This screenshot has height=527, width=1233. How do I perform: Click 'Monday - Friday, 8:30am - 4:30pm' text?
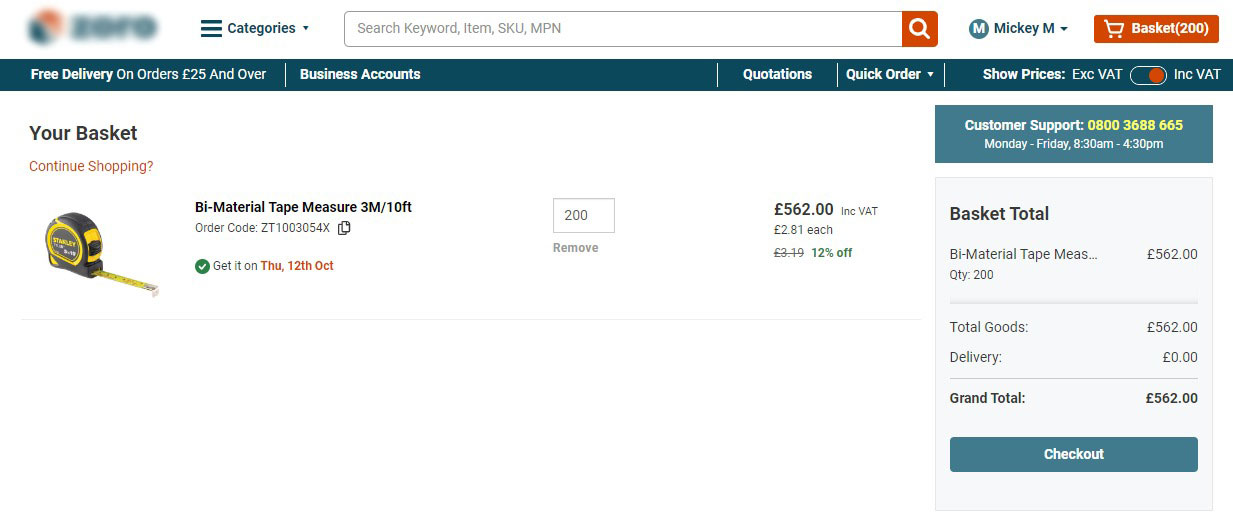[x=1074, y=144]
